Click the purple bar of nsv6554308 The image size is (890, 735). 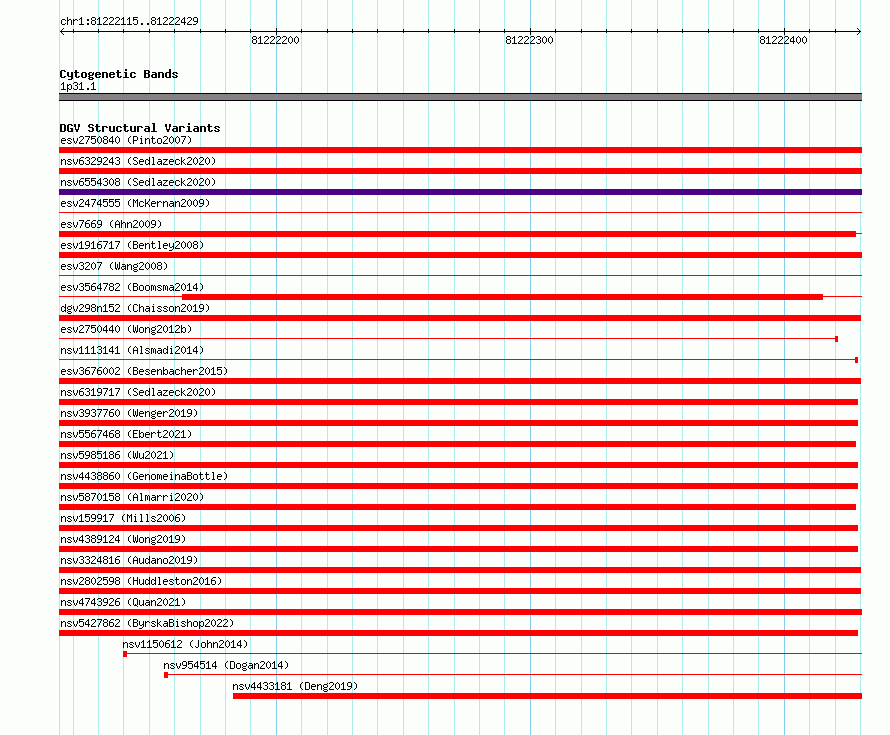(460, 192)
